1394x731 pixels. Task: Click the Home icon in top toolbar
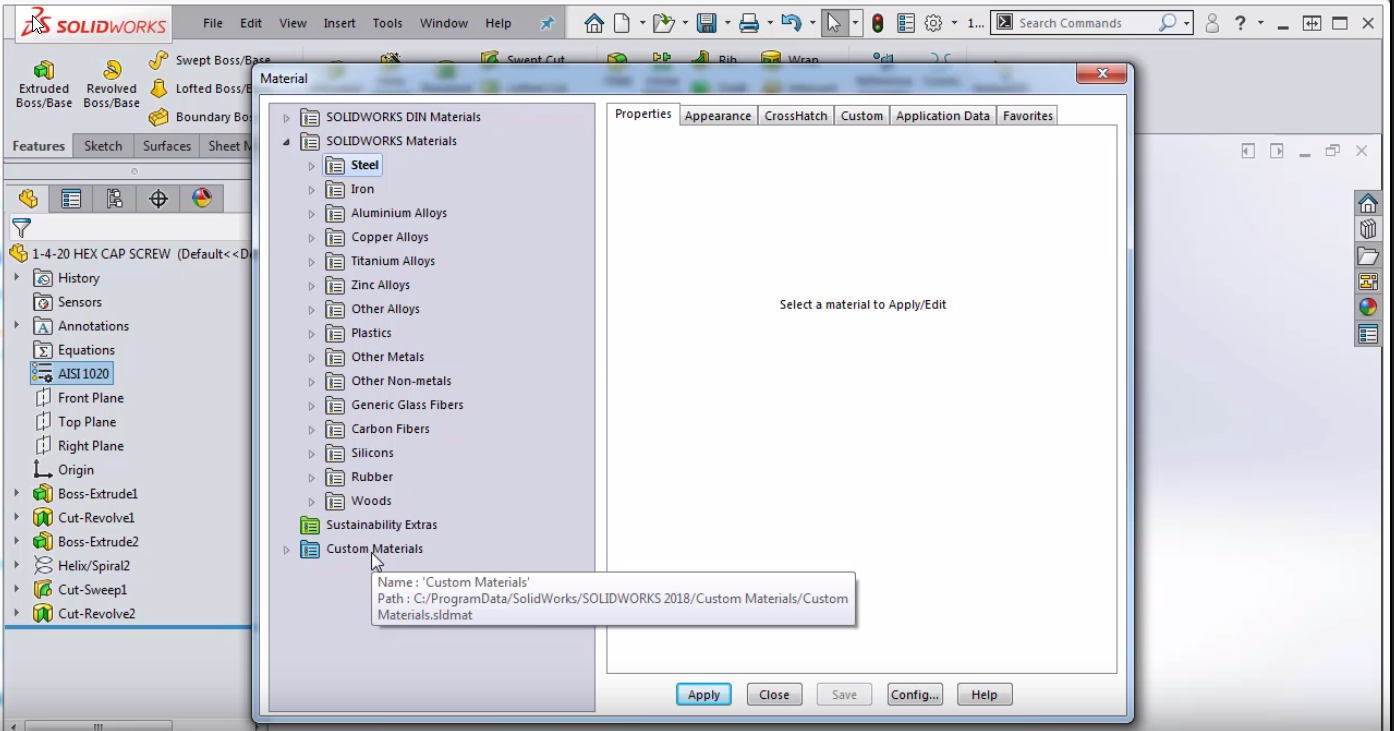click(594, 23)
